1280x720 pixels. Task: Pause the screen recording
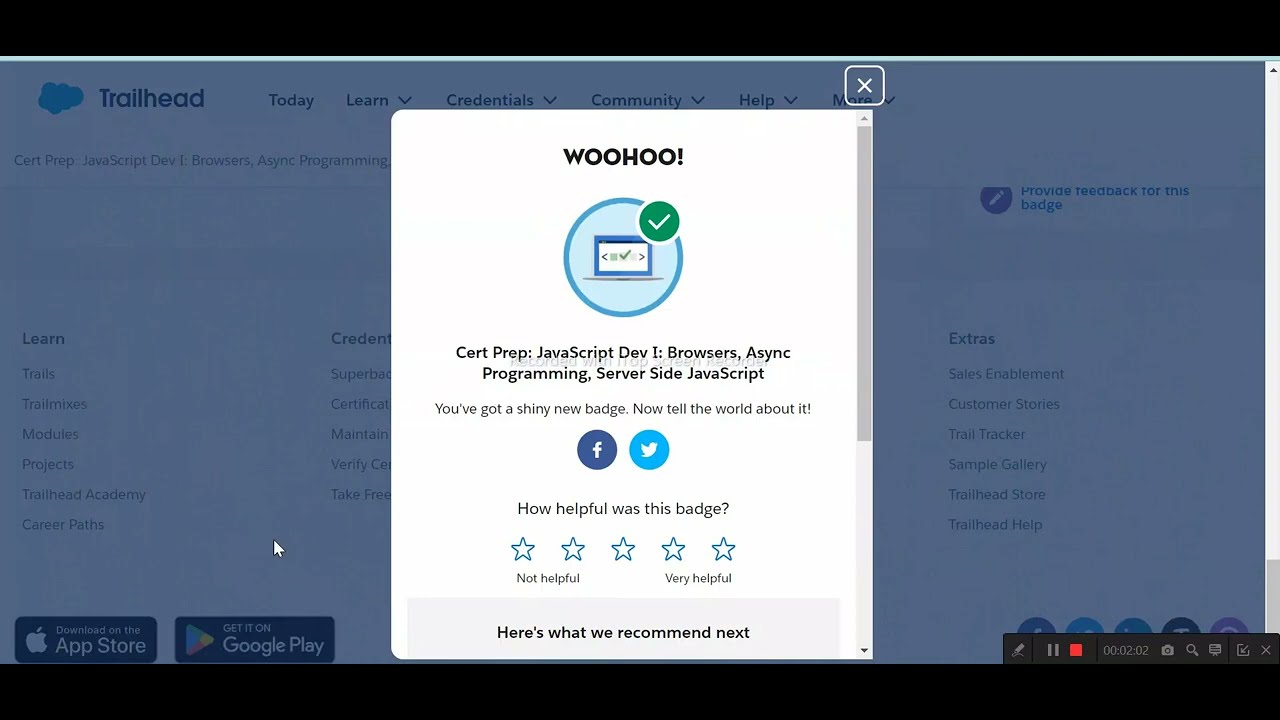tap(1053, 650)
